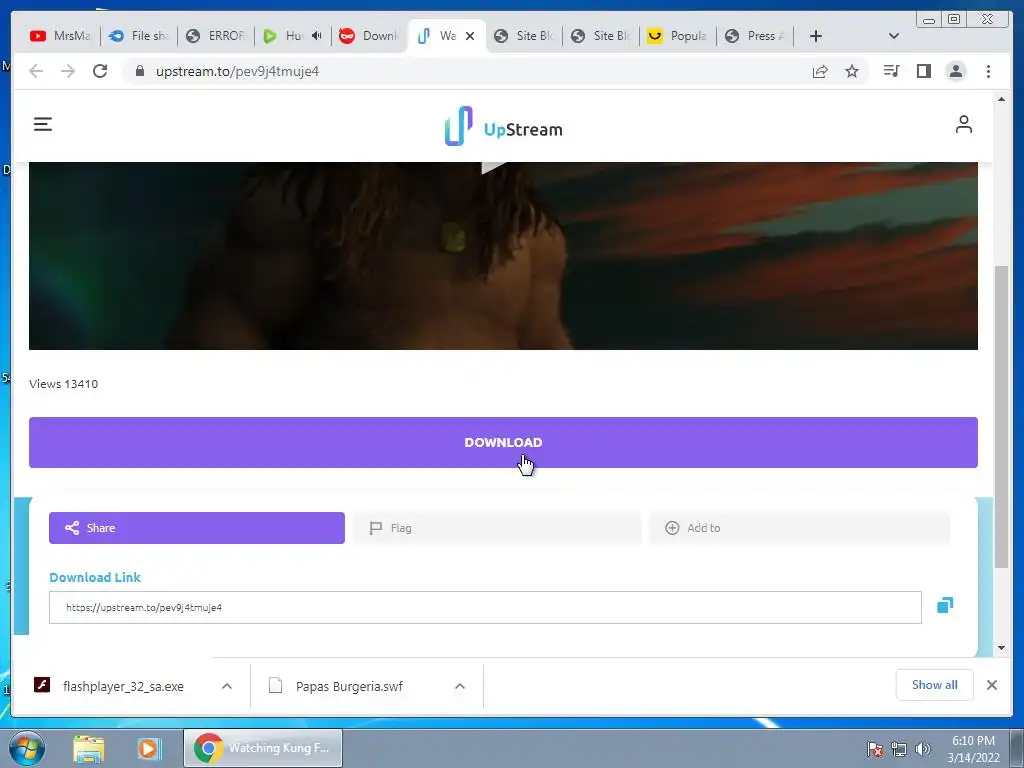Switch to the Downl tab
The width and height of the screenshot is (1024, 768).
click(370, 36)
